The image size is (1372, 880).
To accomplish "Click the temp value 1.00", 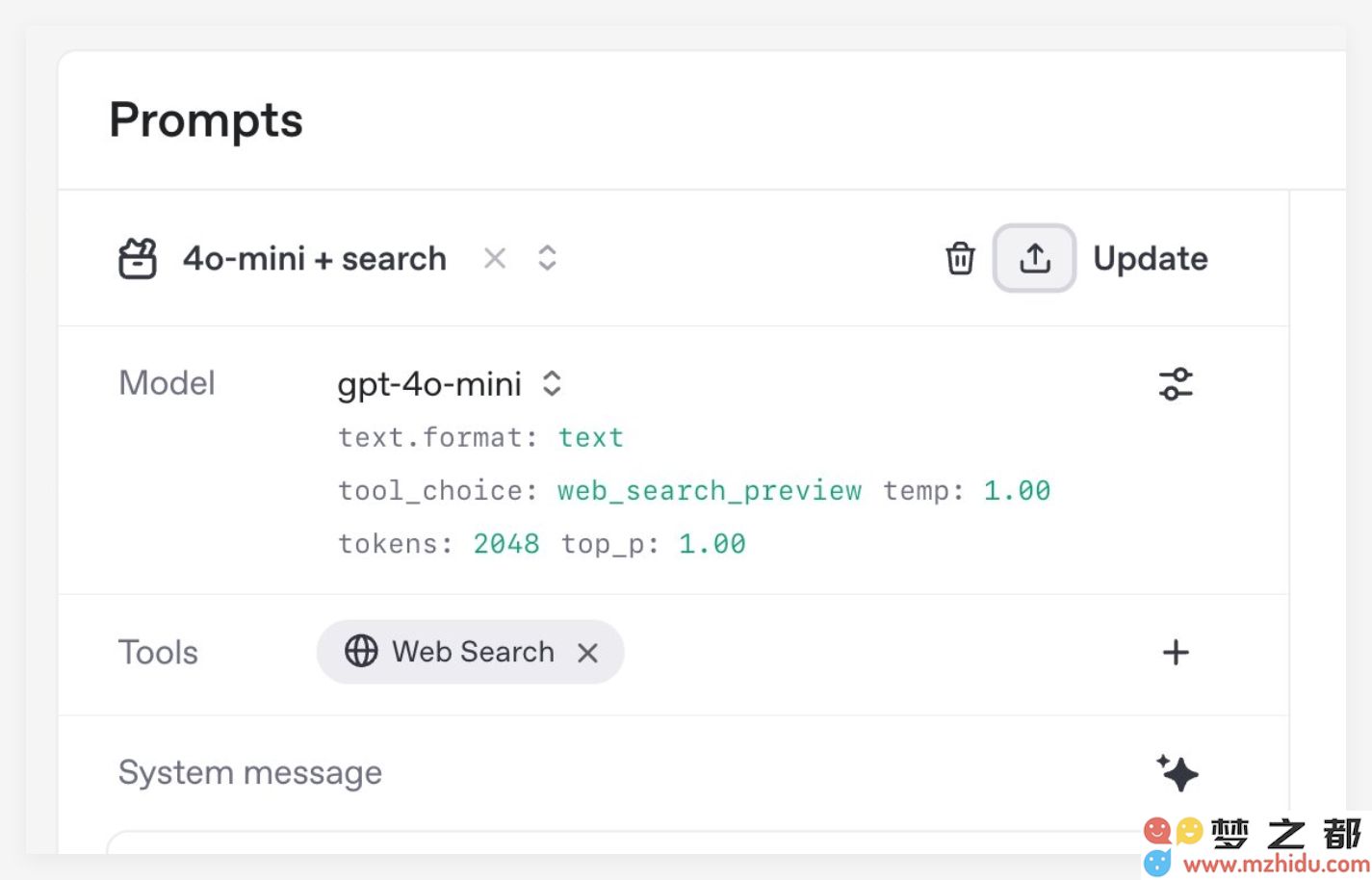I will coord(1017,490).
